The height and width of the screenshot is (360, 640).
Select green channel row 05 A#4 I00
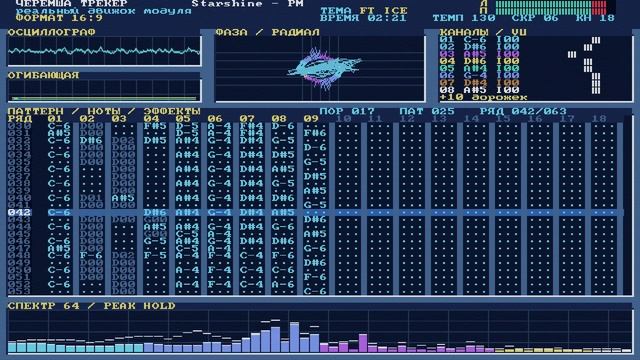[x=480, y=68]
